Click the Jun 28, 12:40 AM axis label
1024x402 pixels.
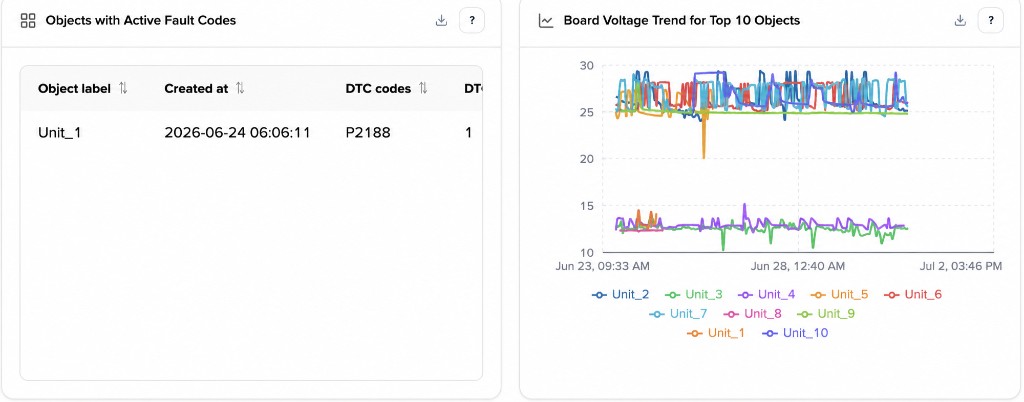pyautogui.click(x=798, y=266)
